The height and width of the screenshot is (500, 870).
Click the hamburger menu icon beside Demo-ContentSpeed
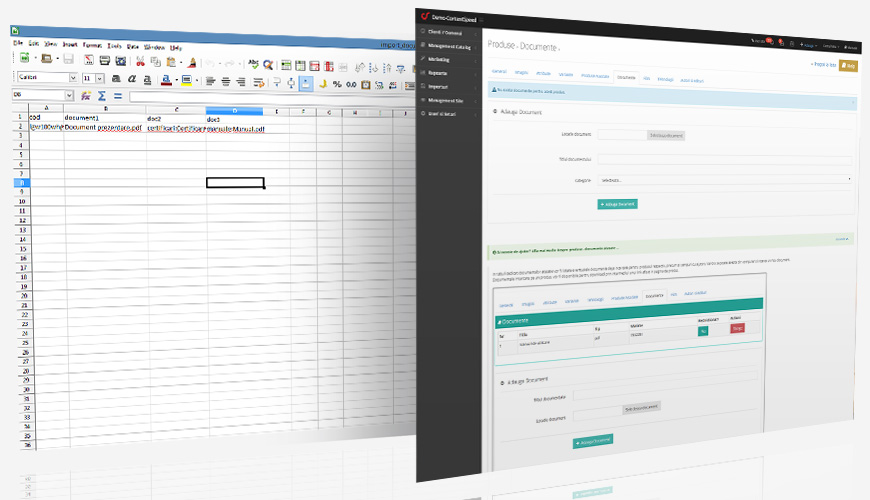[481, 19]
